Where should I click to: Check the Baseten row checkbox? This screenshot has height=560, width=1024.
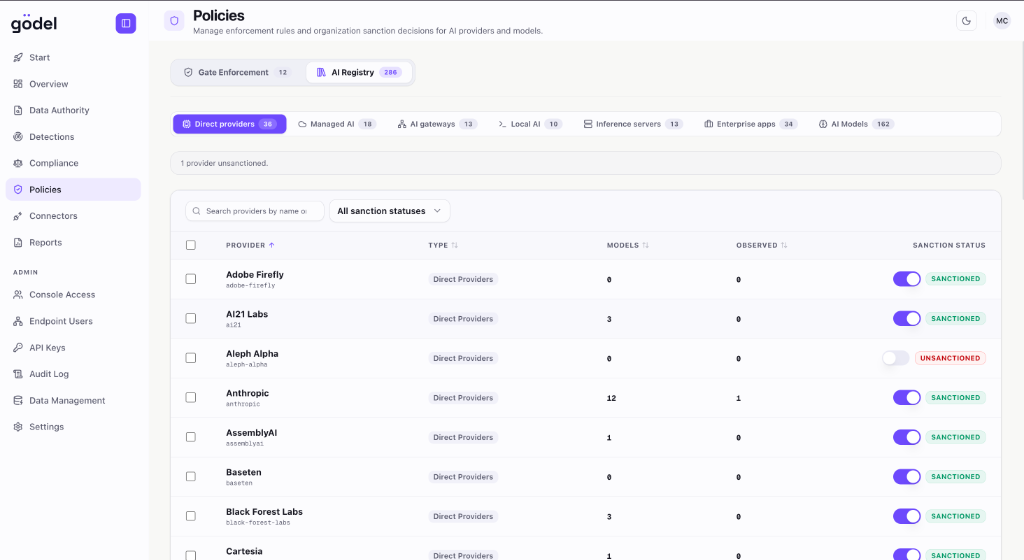(191, 476)
